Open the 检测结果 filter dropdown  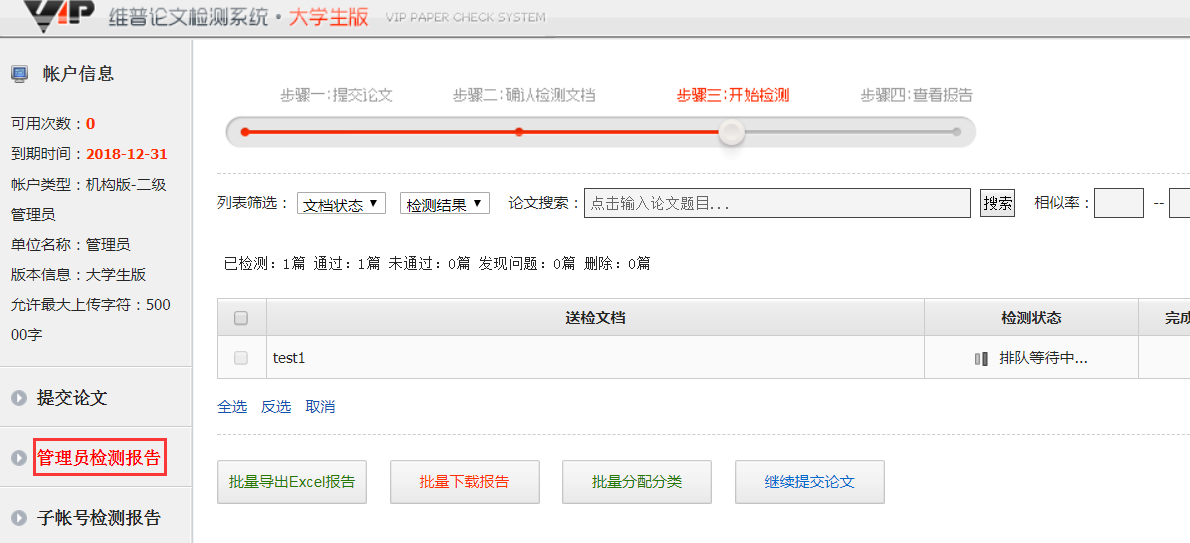pyautogui.click(x=444, y=204)
